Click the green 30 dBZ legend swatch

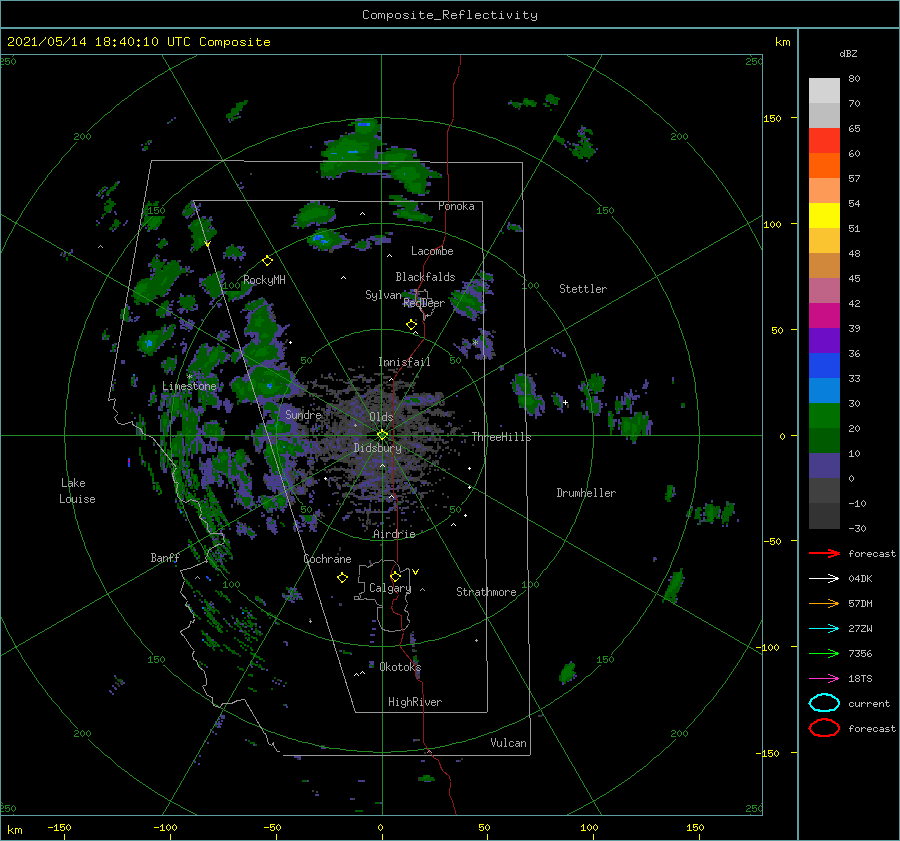click(824, 415)
